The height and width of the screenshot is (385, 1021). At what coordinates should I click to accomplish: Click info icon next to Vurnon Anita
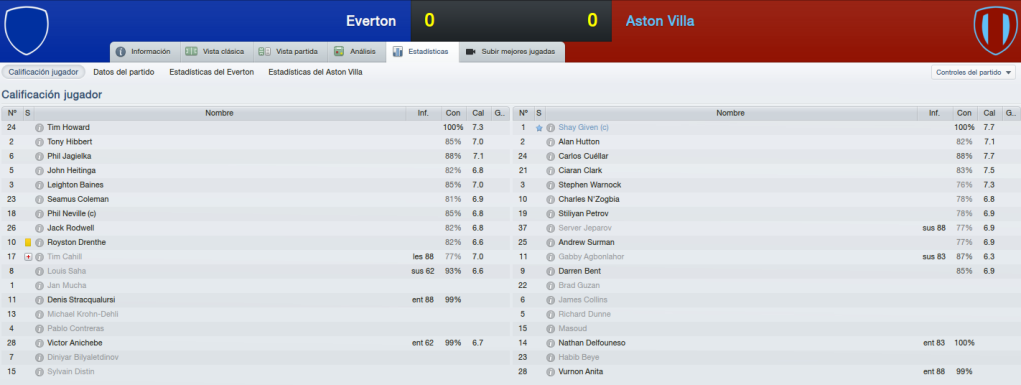[550, 371]
